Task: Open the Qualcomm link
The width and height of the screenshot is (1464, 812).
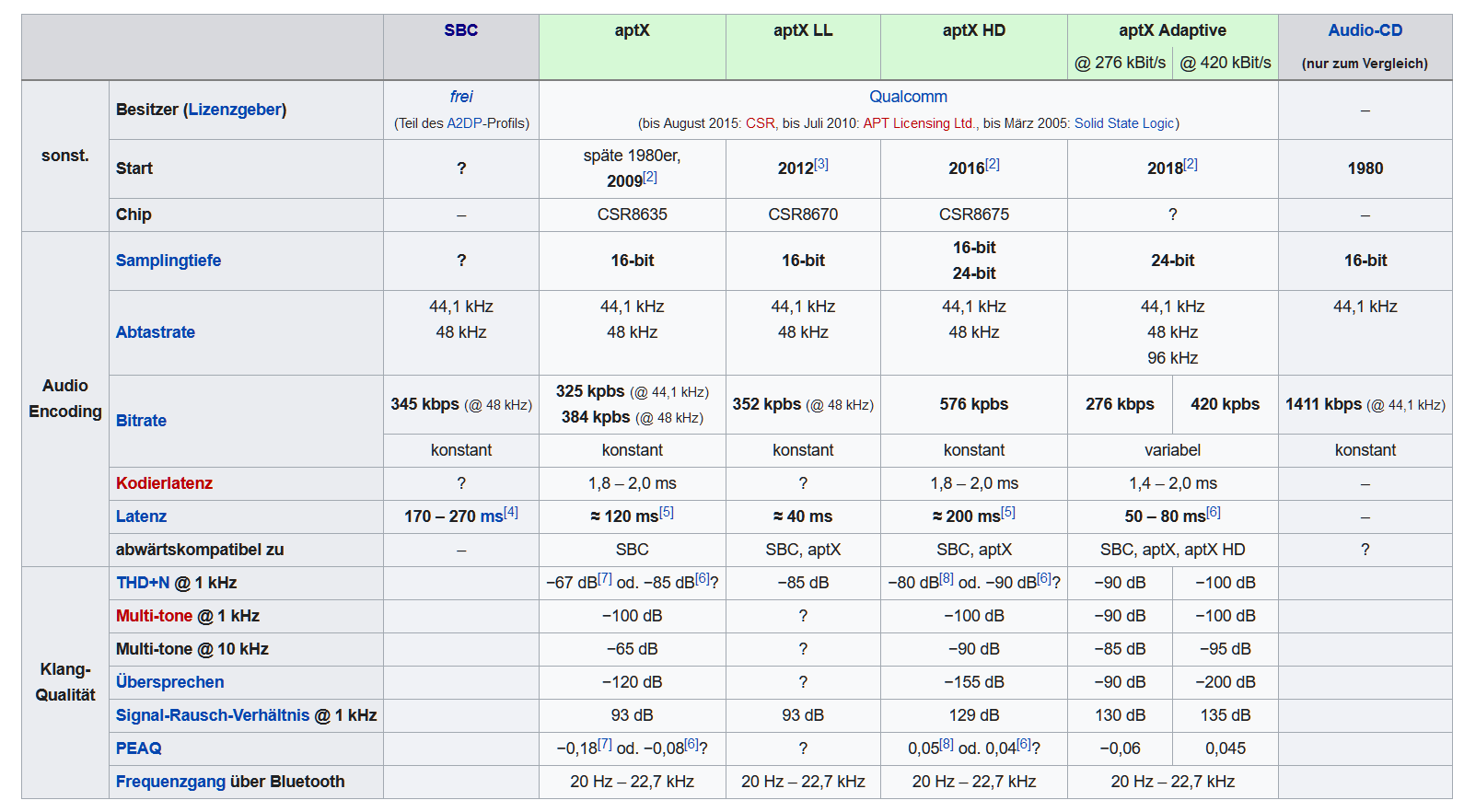Action: 908,97
